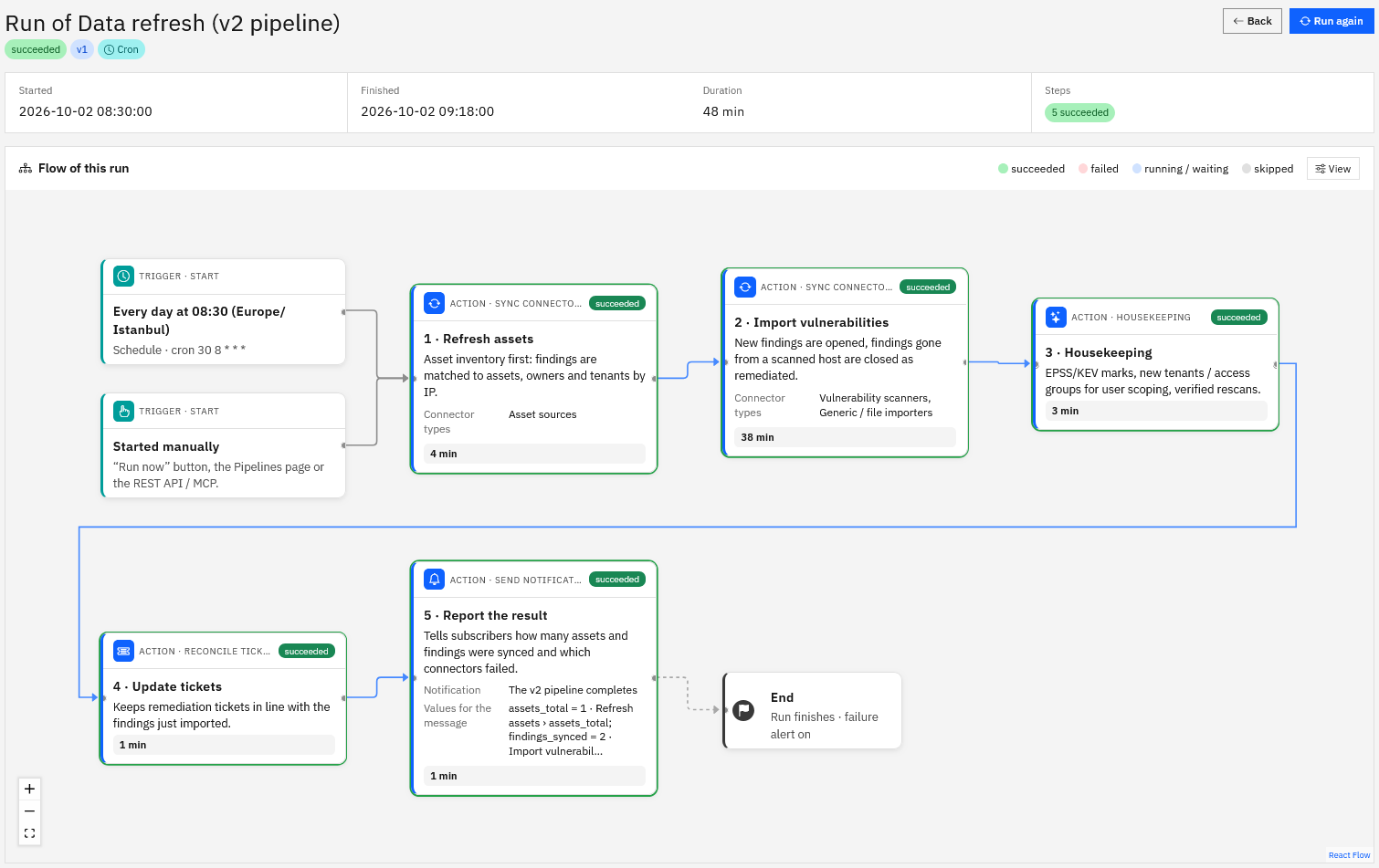
Task: Click the sync icon on Refresh assets node
Action: coord(435,303)
